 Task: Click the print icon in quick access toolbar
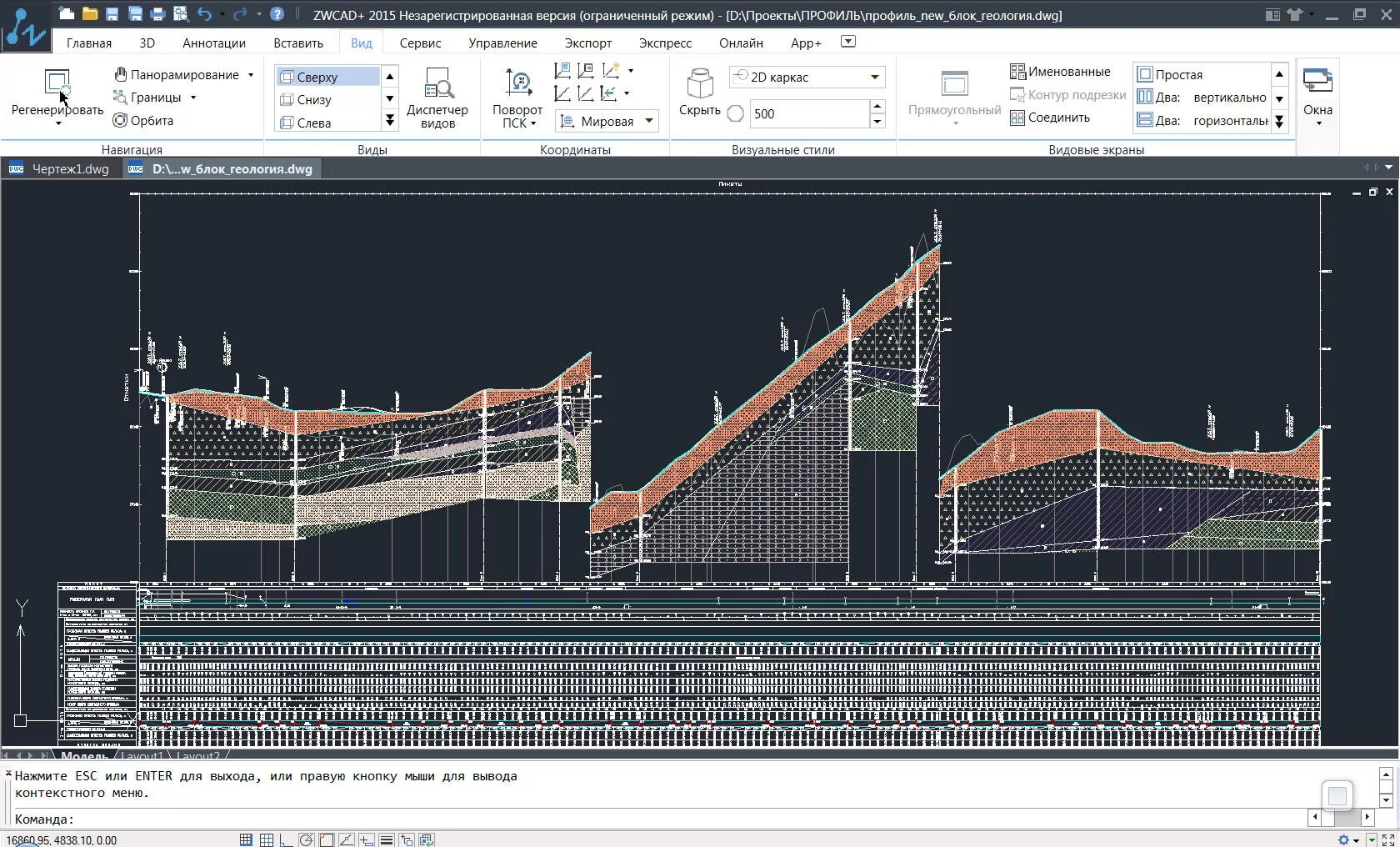pos(157,14)
